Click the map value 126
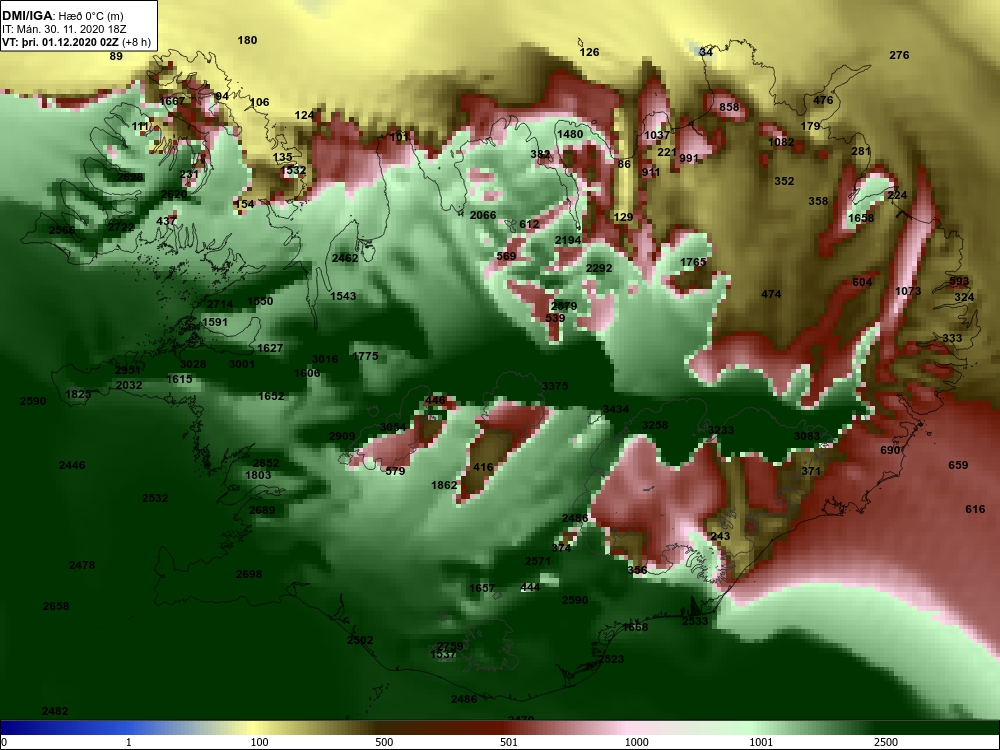The height and width of the screenshot is (750, 1000). pyautogui.click(x=589, y=52)
